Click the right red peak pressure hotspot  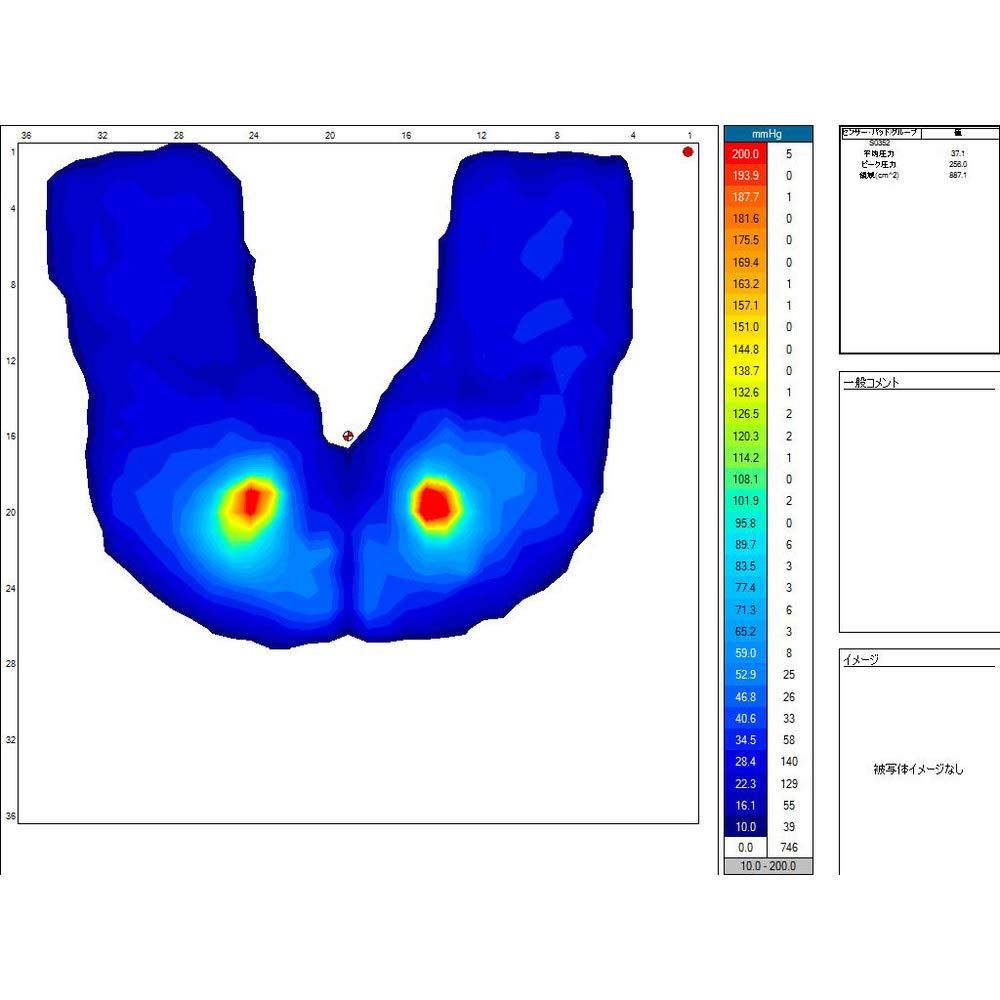(x=435, y=501)
